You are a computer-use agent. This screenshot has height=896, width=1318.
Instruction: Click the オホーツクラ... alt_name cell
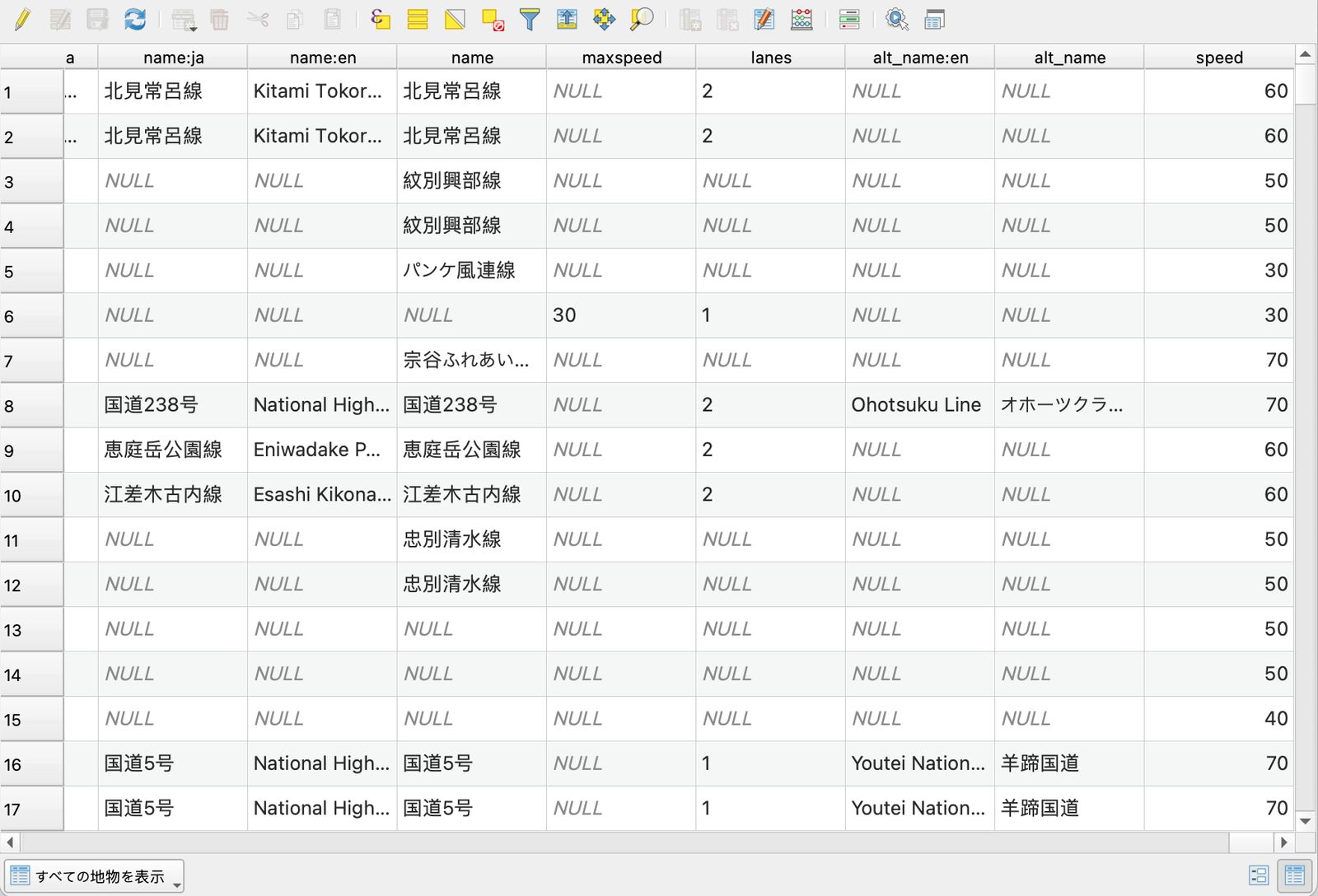click(1069, 405)
